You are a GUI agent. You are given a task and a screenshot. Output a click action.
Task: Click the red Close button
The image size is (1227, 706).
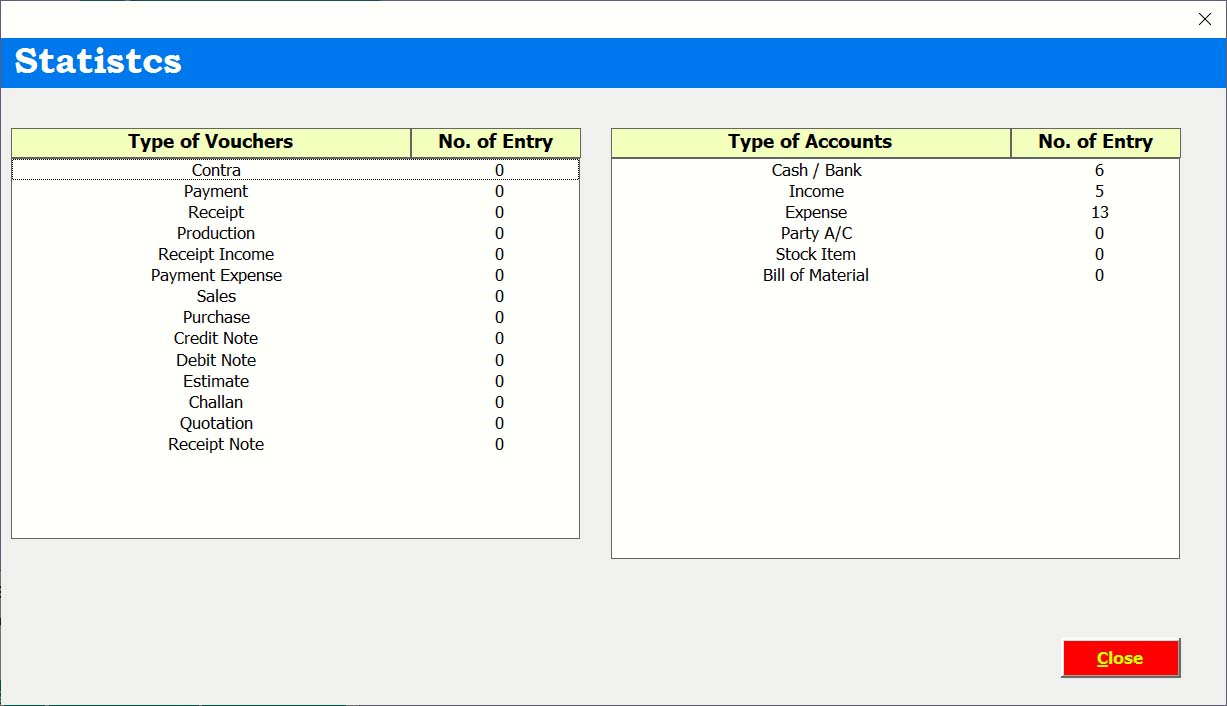click(x=1120, y=658)
